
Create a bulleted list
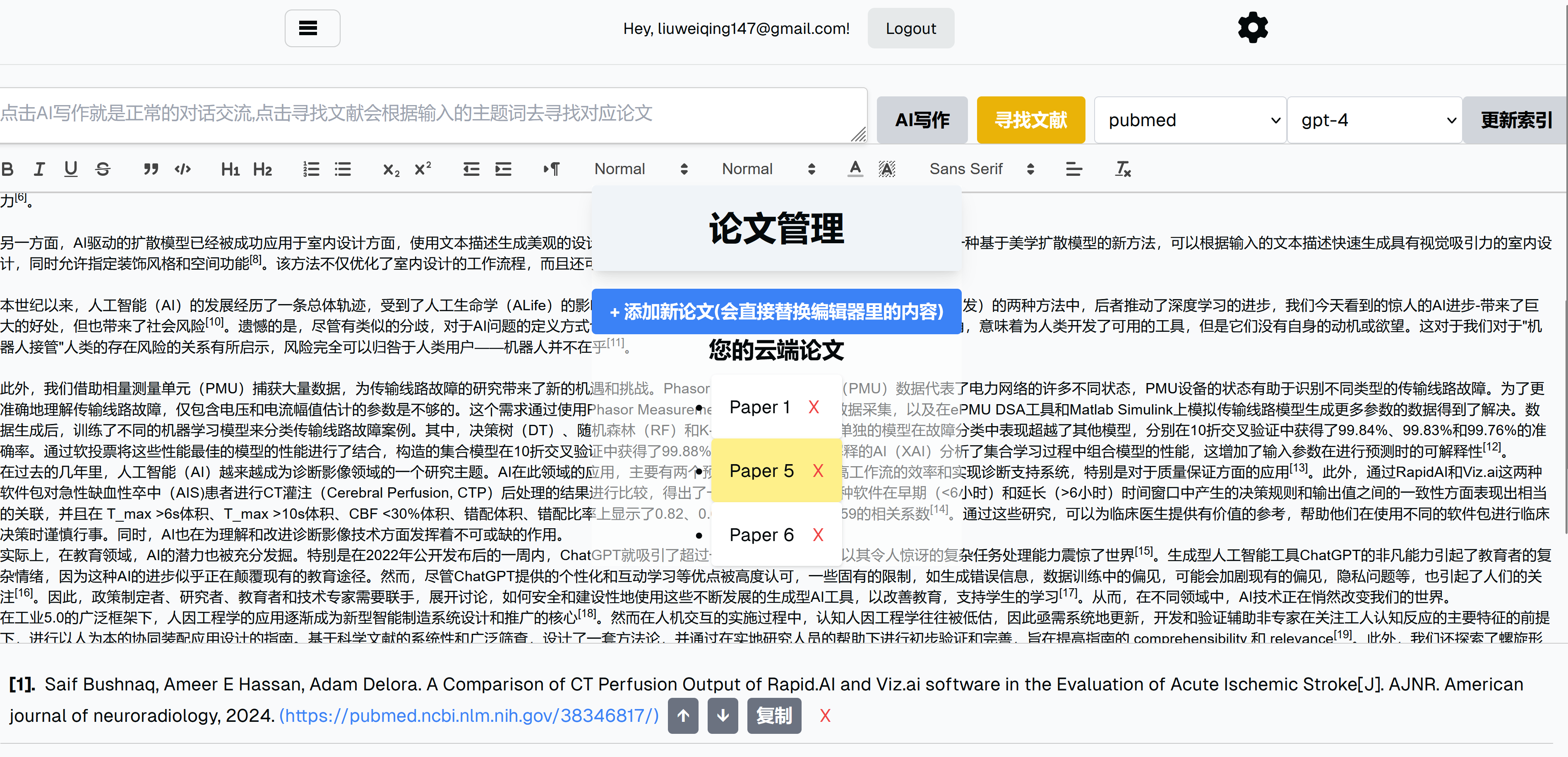click(343, 169)
